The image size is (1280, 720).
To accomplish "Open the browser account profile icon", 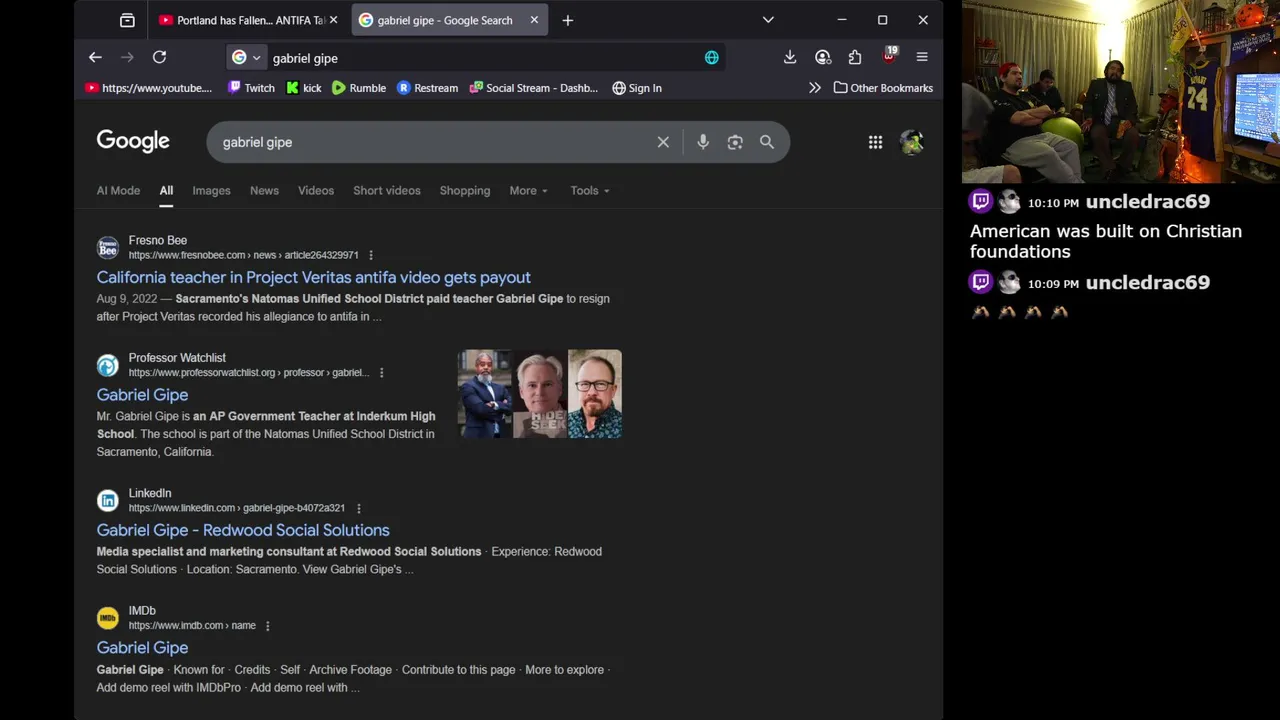I will [823, 58].
